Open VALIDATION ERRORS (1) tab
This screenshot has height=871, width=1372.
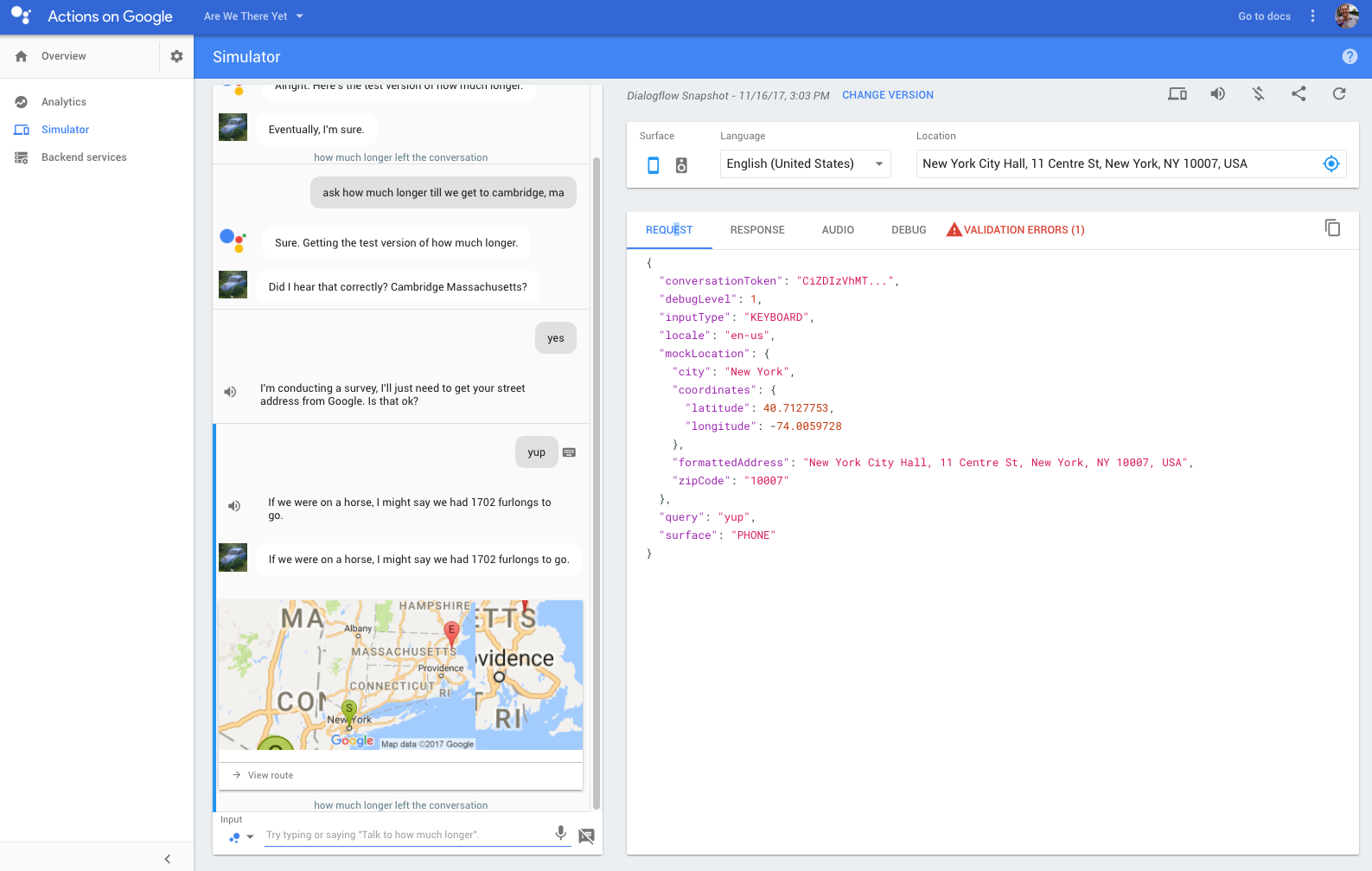click(1016, 230)
